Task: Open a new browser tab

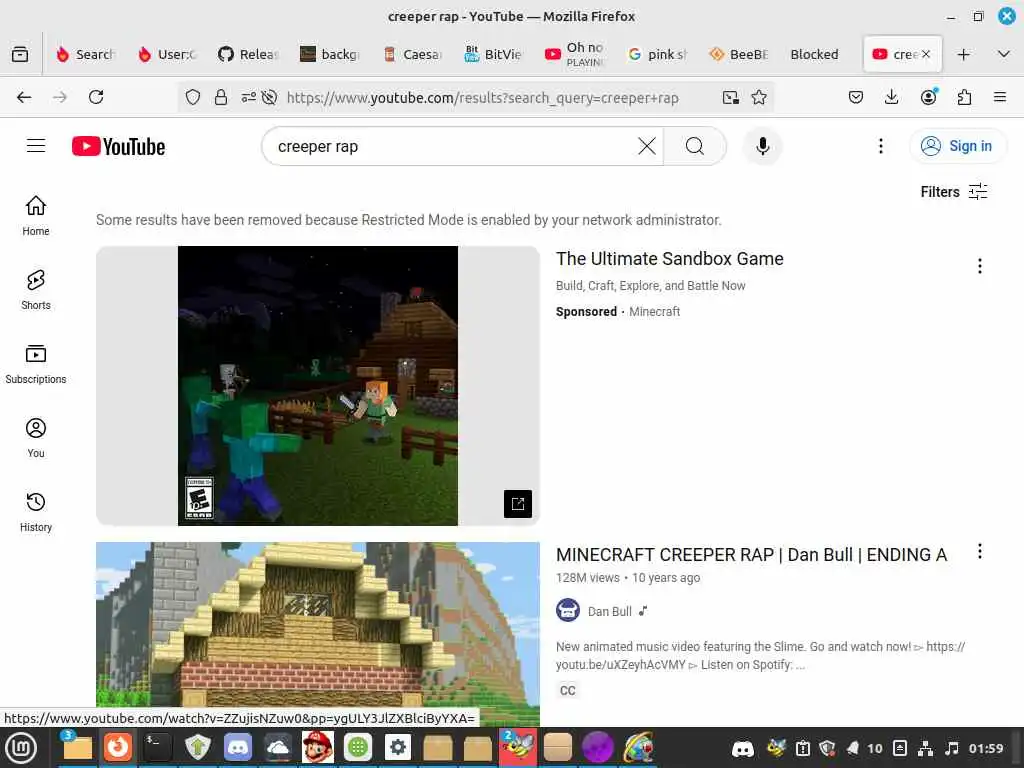Action: (x=963, y=54)
